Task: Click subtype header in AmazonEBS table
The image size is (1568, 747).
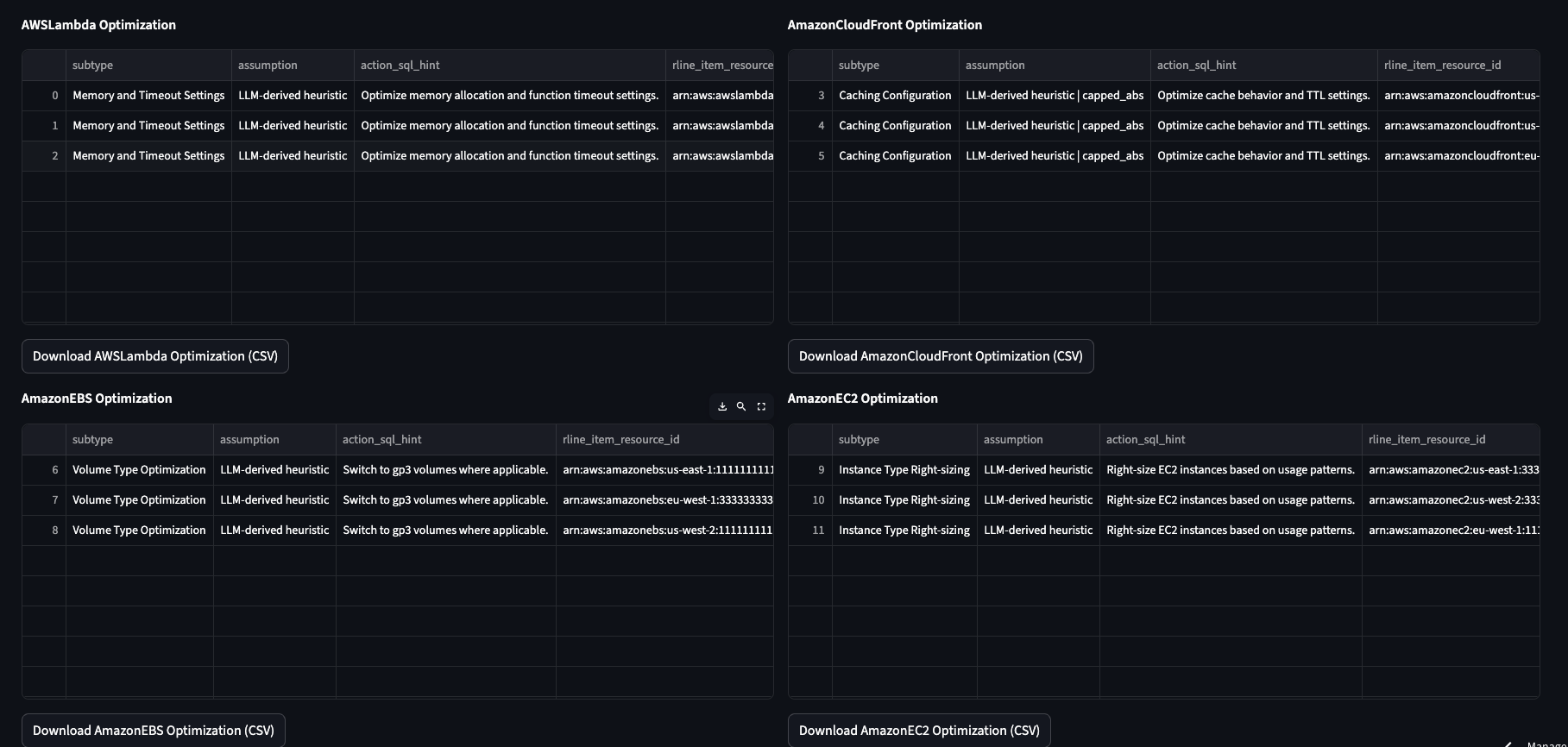Action: point(140,440)
